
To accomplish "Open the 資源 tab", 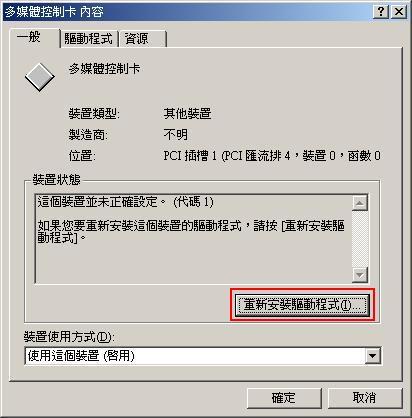I will (143, 39).
